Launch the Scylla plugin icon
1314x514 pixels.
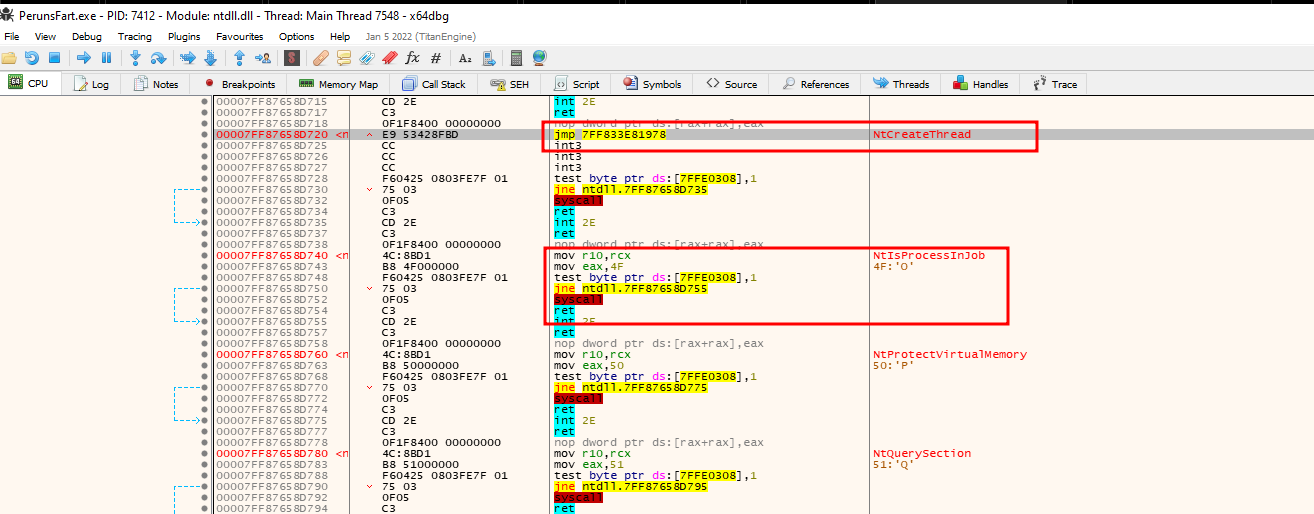click(x=291, y=58)
